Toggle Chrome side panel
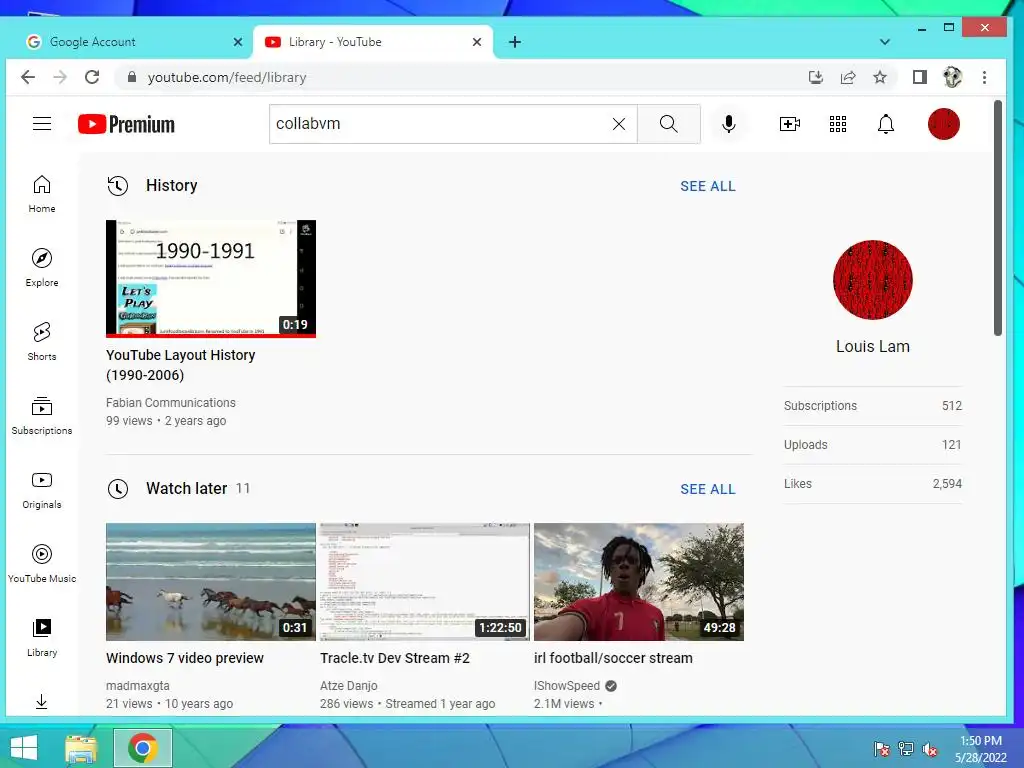The height and width of the screenshot is (768, 1024). (x=920, y=78)
